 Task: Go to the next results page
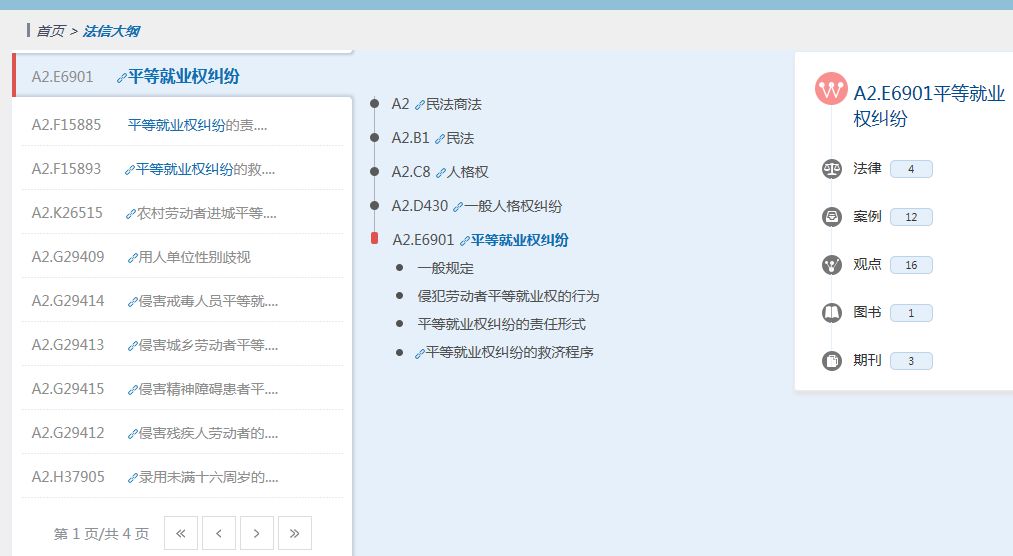click(257, 533)
